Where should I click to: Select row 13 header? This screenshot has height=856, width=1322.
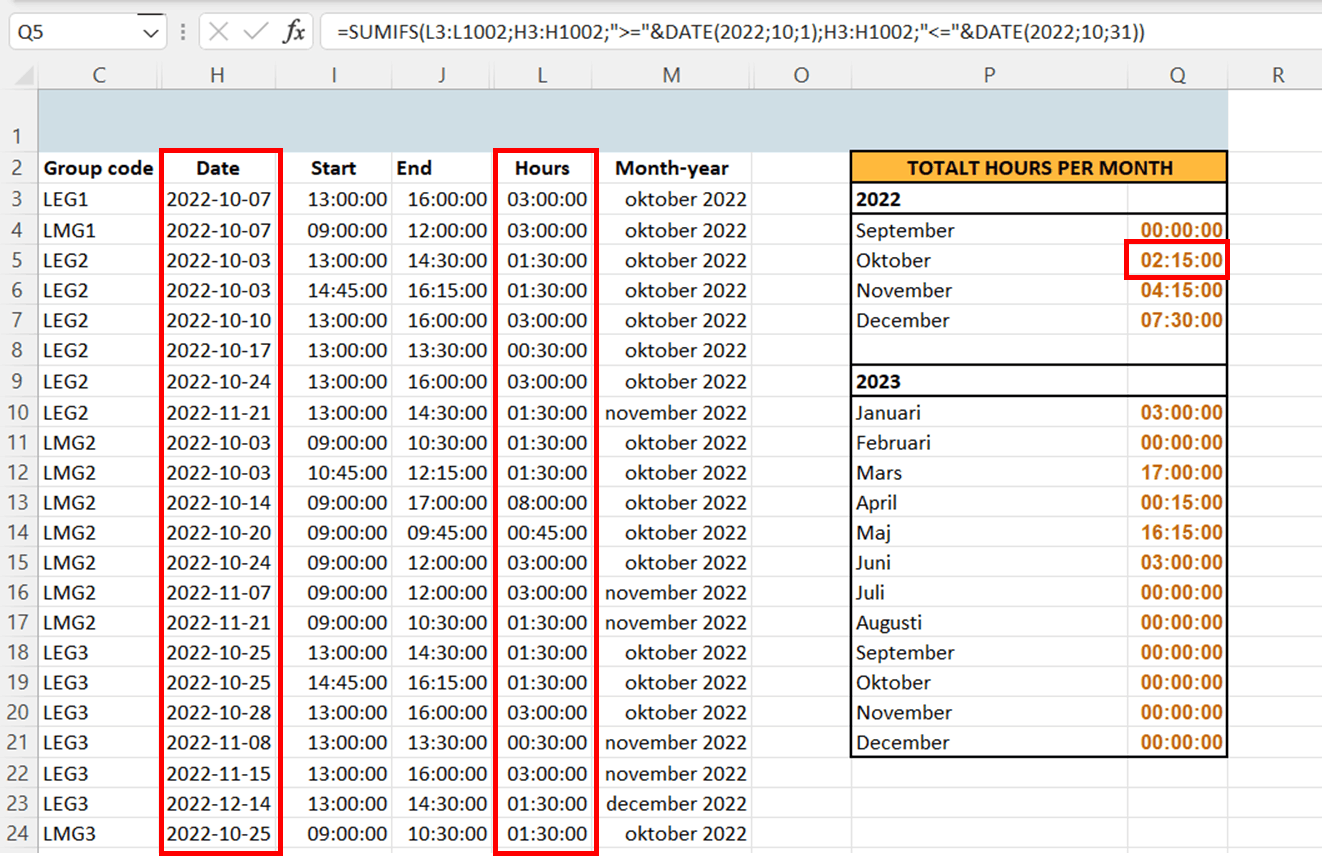pyautogui.click(x=19, y=502)
